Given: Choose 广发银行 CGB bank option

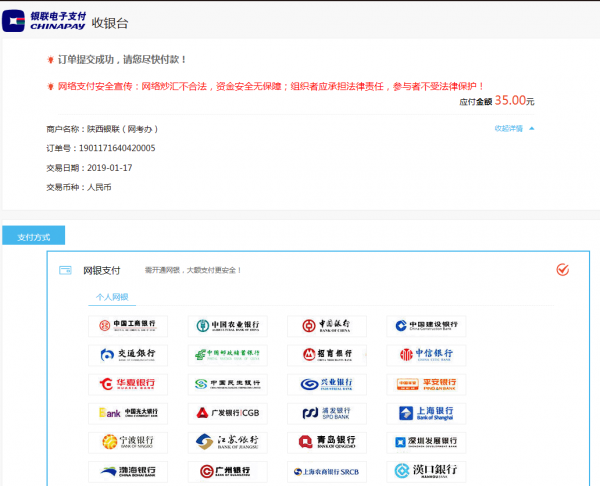Looking at the screenshot, I should 227,413.
